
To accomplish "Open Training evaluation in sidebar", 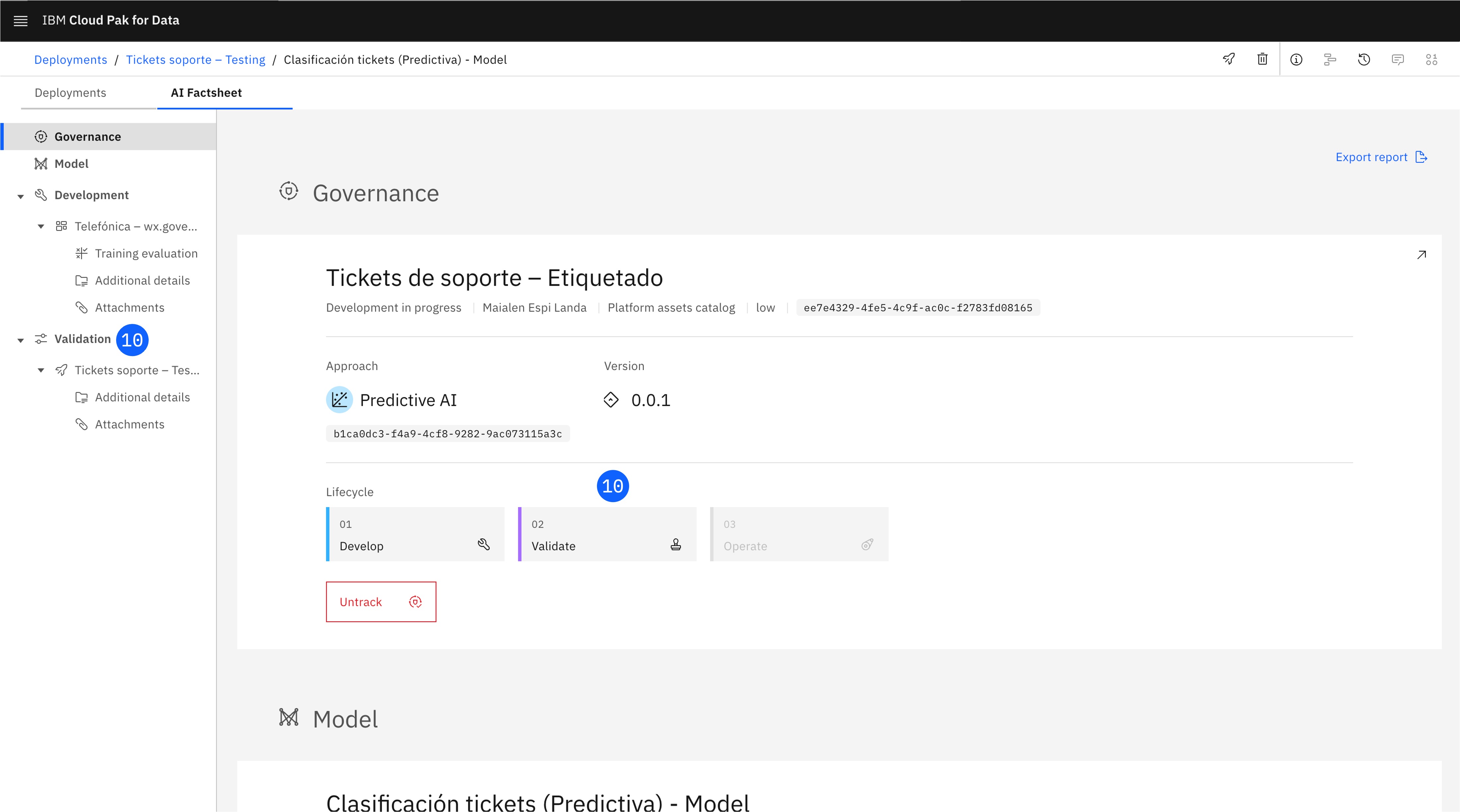I will 146,253.
